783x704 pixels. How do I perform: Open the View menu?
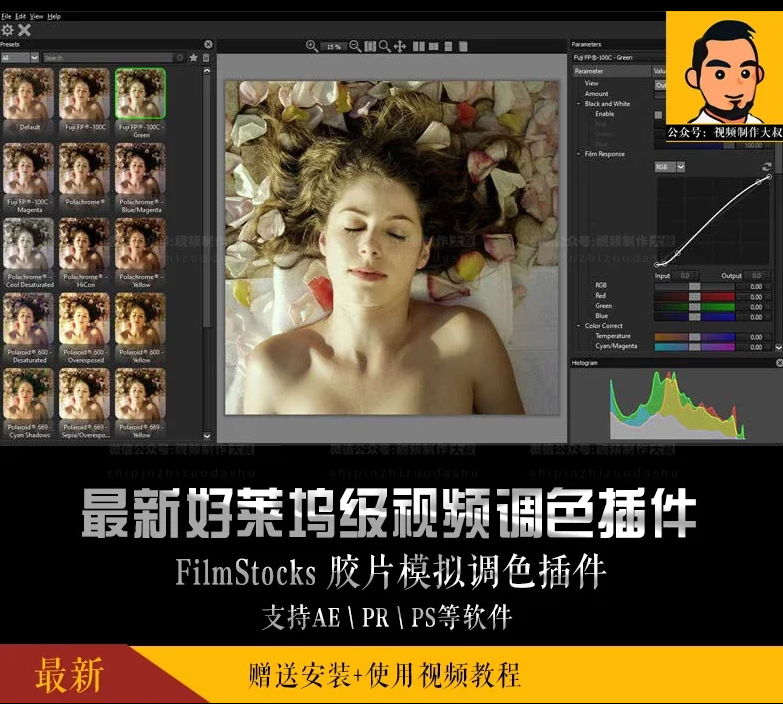[x=36, y=16]
